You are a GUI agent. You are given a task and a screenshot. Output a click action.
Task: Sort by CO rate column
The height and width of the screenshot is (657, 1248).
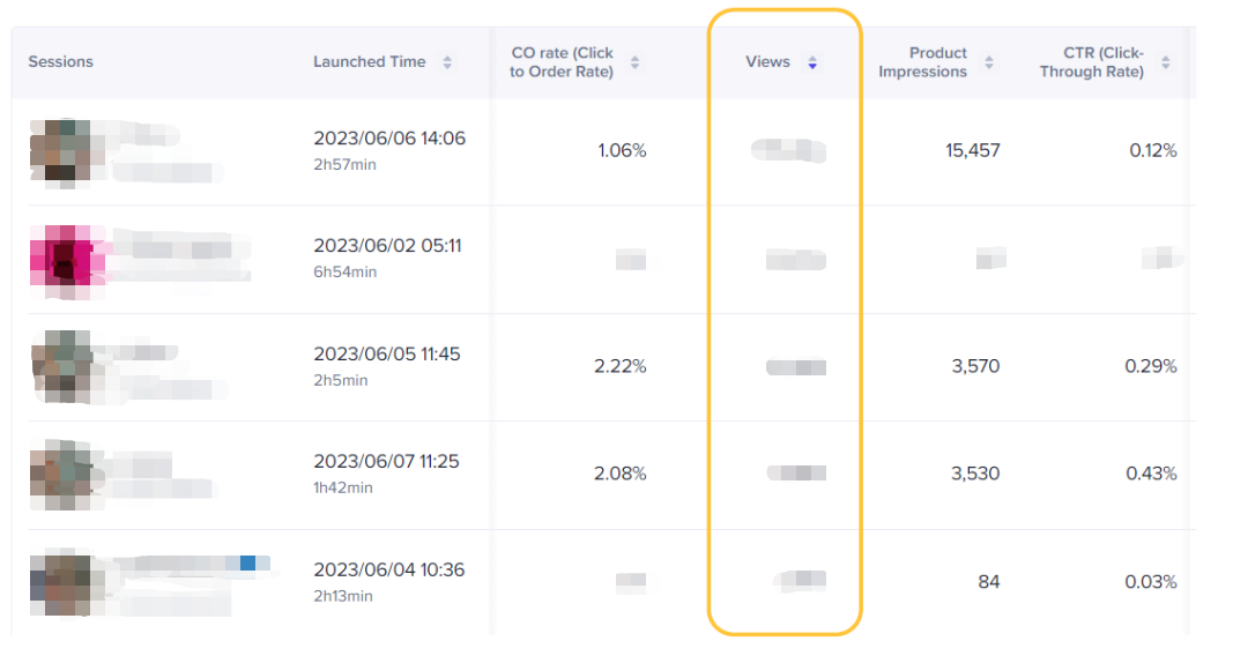coord(635,62)
